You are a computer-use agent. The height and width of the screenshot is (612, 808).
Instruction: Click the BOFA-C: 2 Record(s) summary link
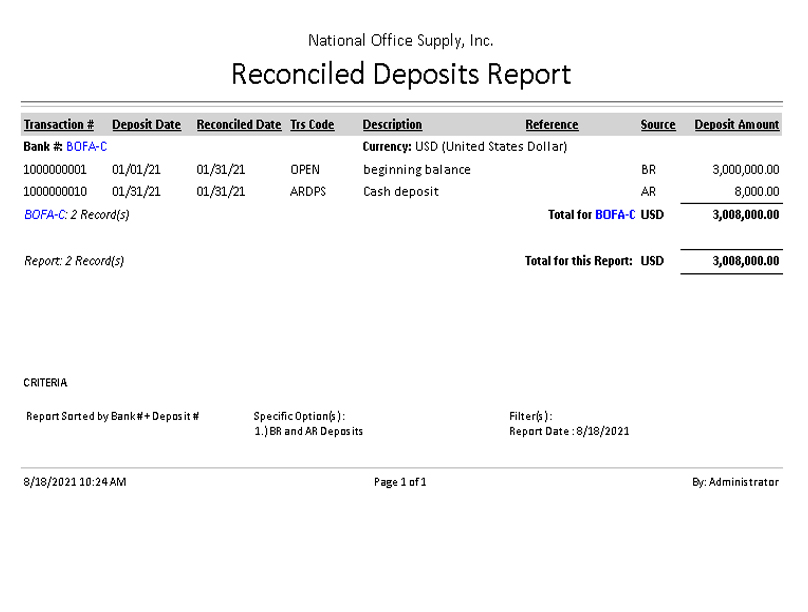[76, 214]
